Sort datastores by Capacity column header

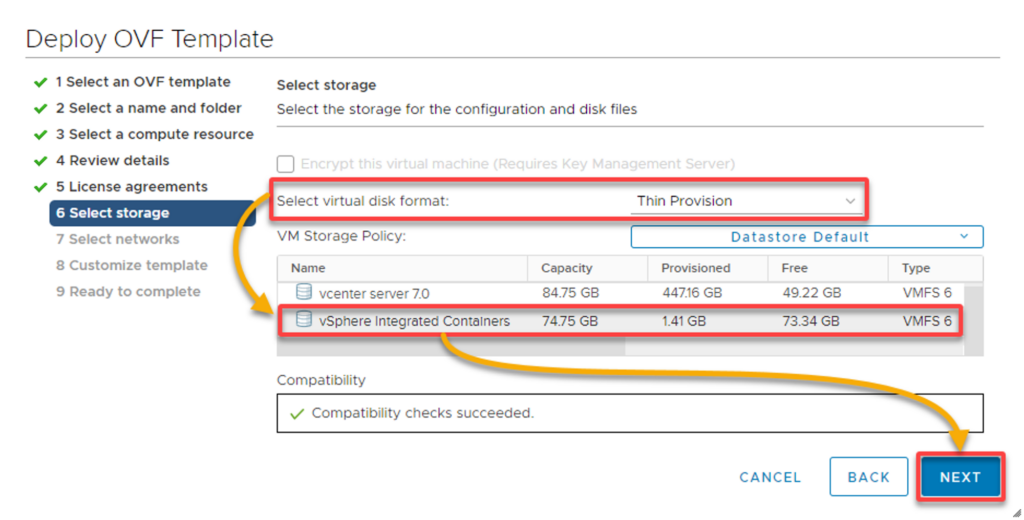566,268
